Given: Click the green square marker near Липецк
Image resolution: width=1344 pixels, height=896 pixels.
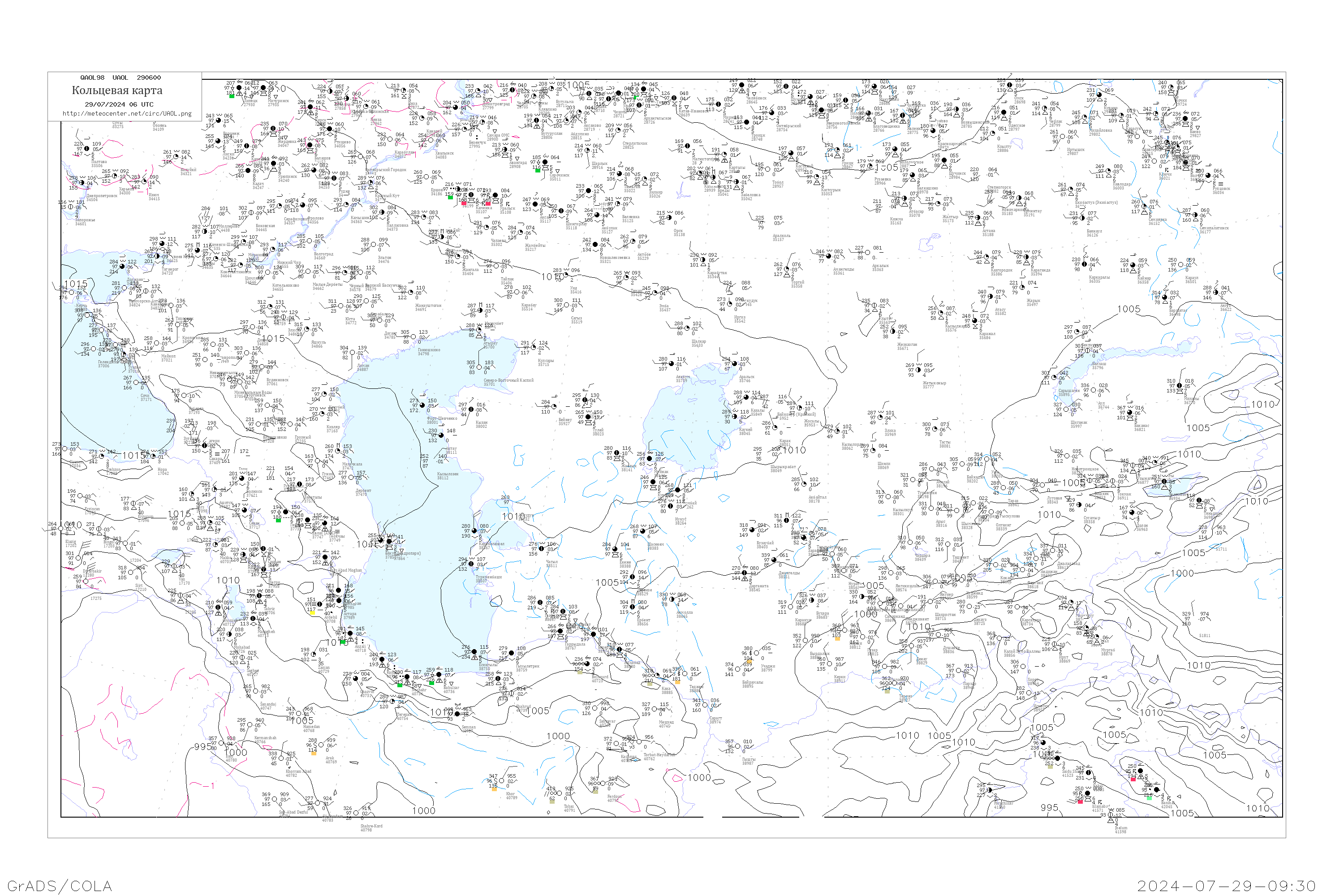Looking at the screenshot, I should coord(232,96).
